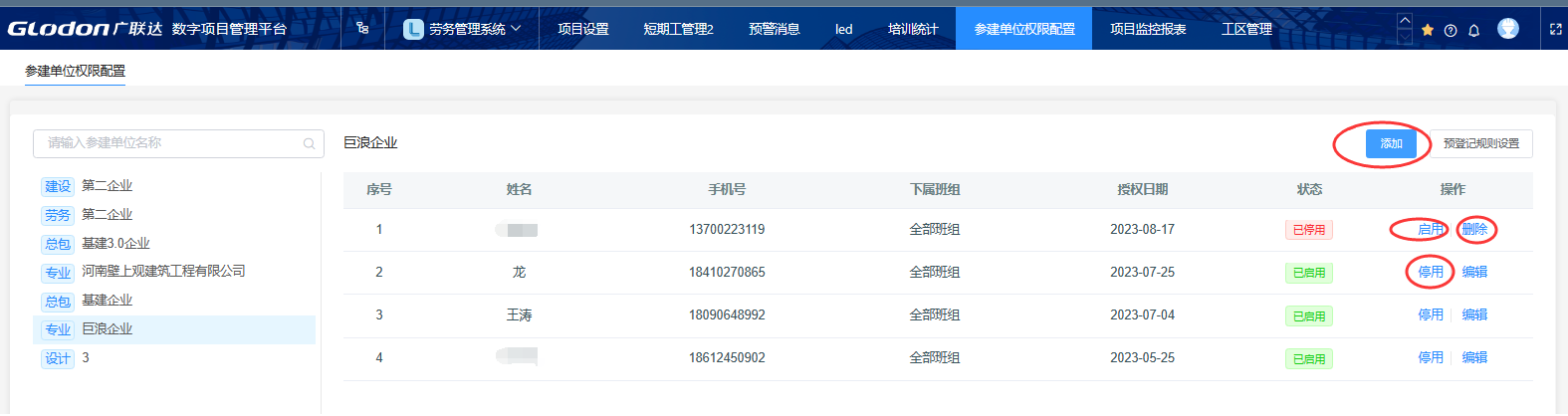Click the 授权日期 column header
Screen dimensions: 1568x416
pyautogui.click(x=1143, y=189)
